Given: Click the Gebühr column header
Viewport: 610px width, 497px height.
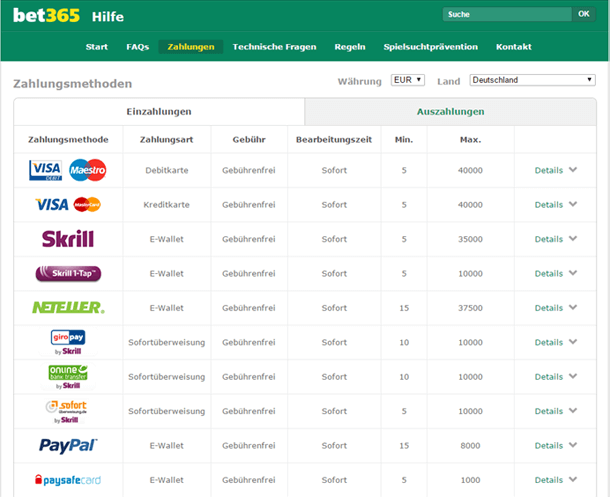Looking at the screenshot, I should pyautogui.click(x=249, y=140).
